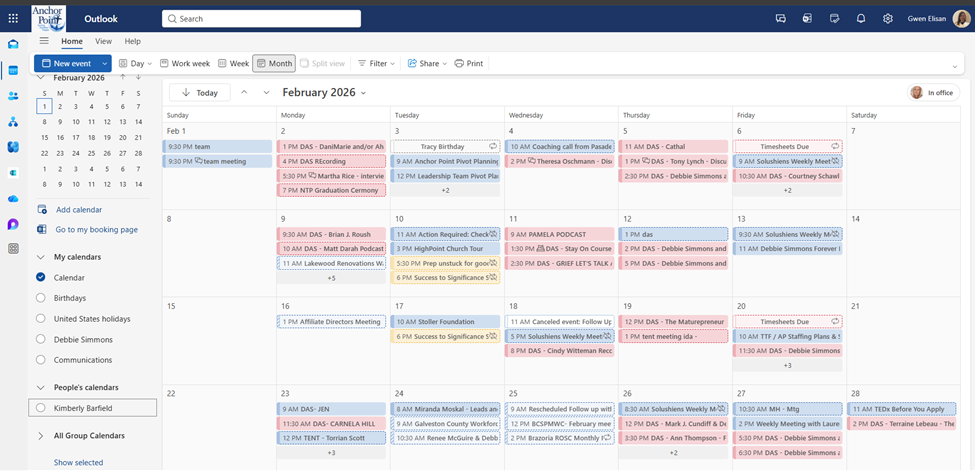Viewport: 975px width, 471px height.
Task: Go to previous month with up arrow in mini calendar
Action: (x=122, y=78)
